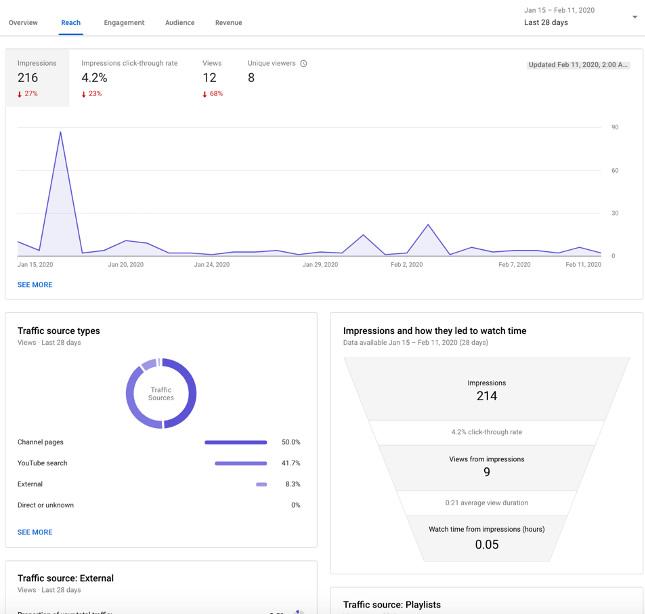Click the 27% decrease indicator under Impressions
645x614 pixels.
pyautogui.click(x=28, y=94)
